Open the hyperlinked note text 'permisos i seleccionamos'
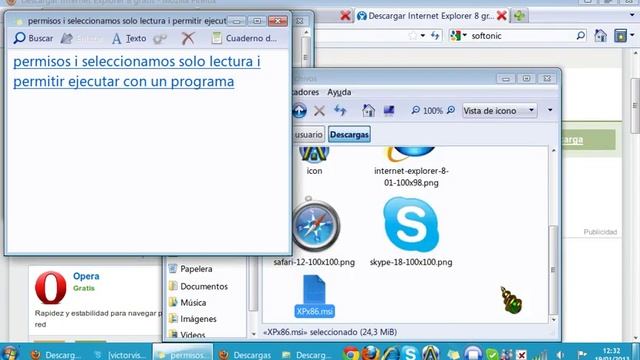This screenshot has height=360, width=640. (137, 71)
